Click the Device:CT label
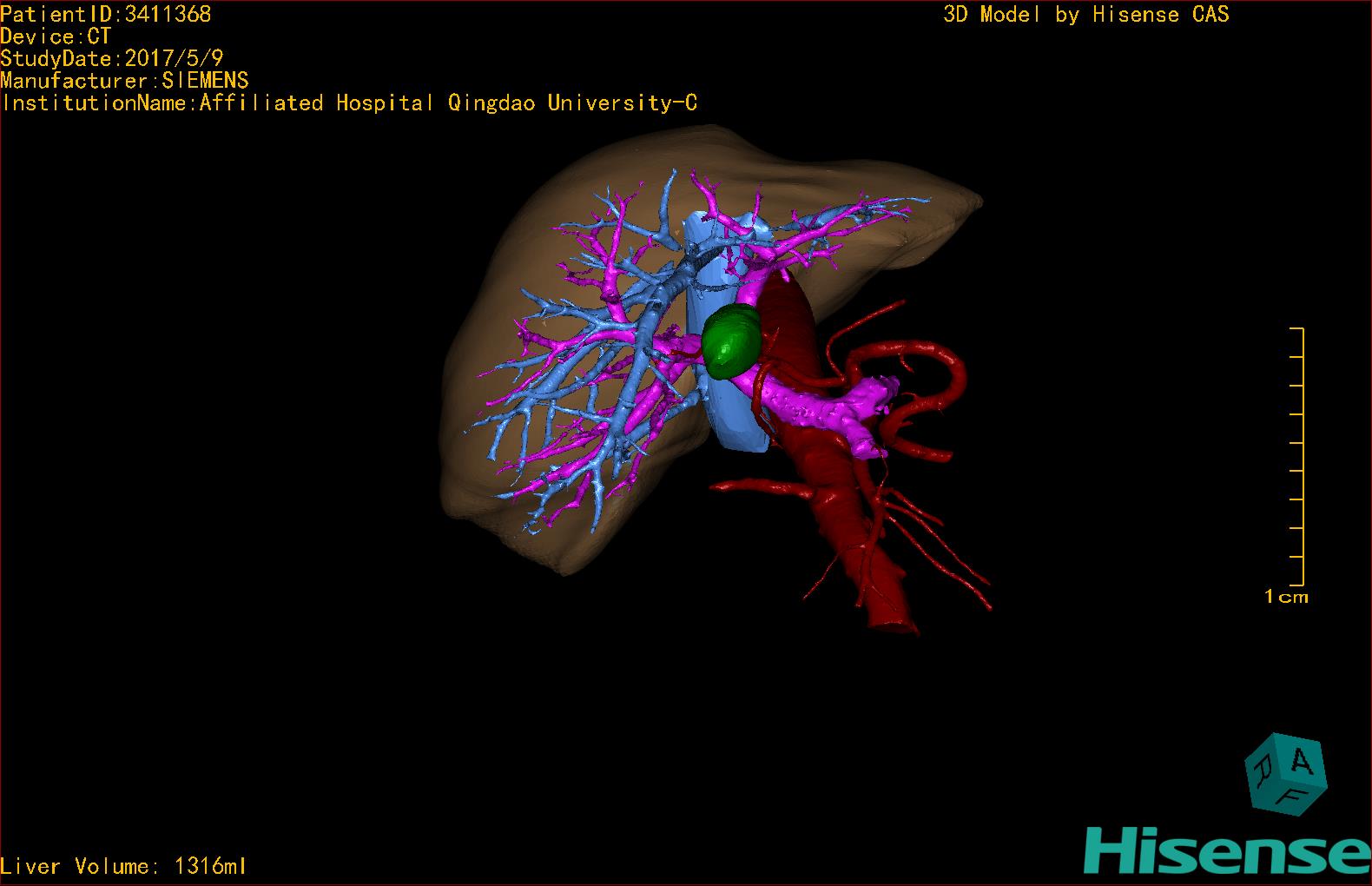The width and height of the screenshot is (1372, 886). pyautogui.click(x=56, y=36)
